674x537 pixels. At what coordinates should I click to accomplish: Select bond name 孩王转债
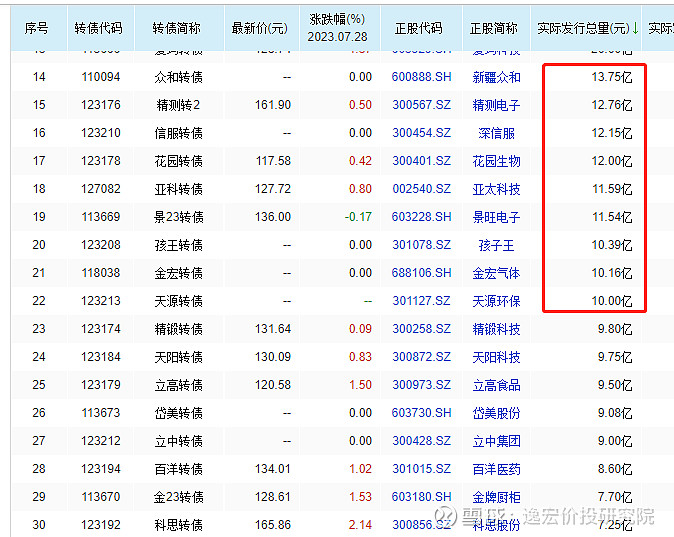click(178, 245)
